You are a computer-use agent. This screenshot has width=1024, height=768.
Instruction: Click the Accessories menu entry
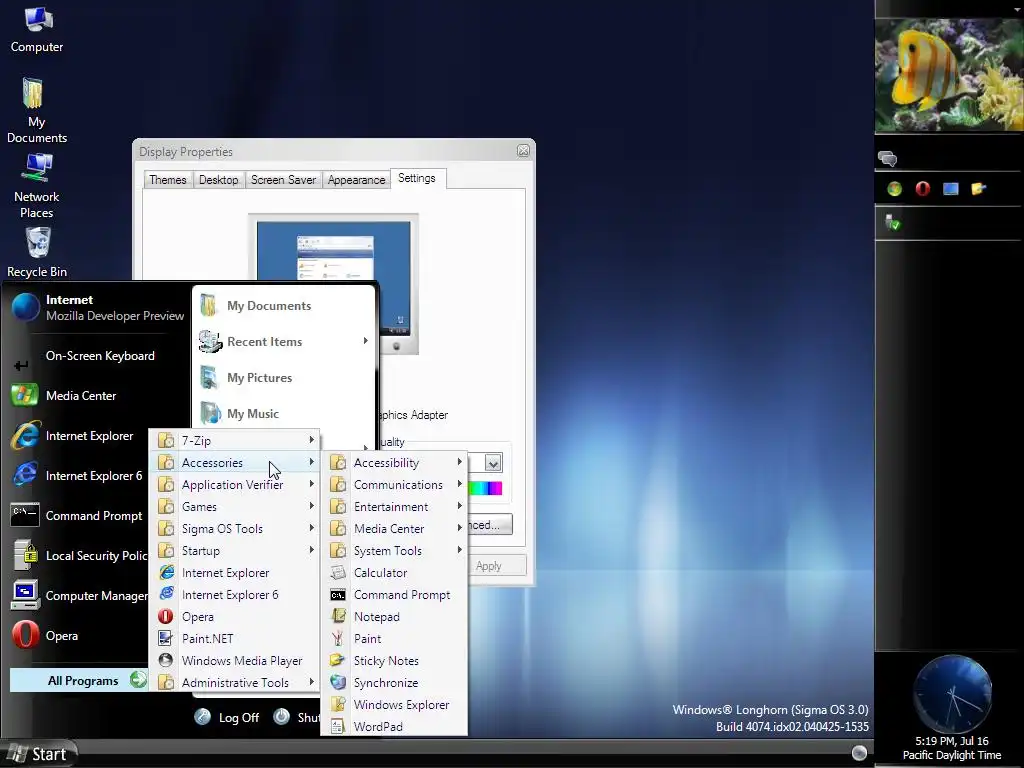pos(235,462)
